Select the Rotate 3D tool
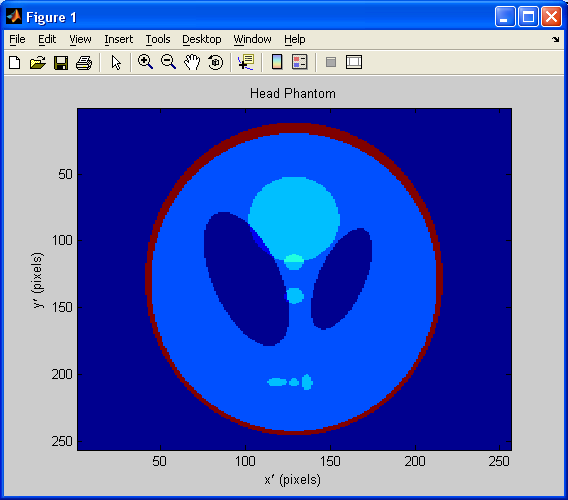This screenshot has height=500, width=568. (216, 62)
